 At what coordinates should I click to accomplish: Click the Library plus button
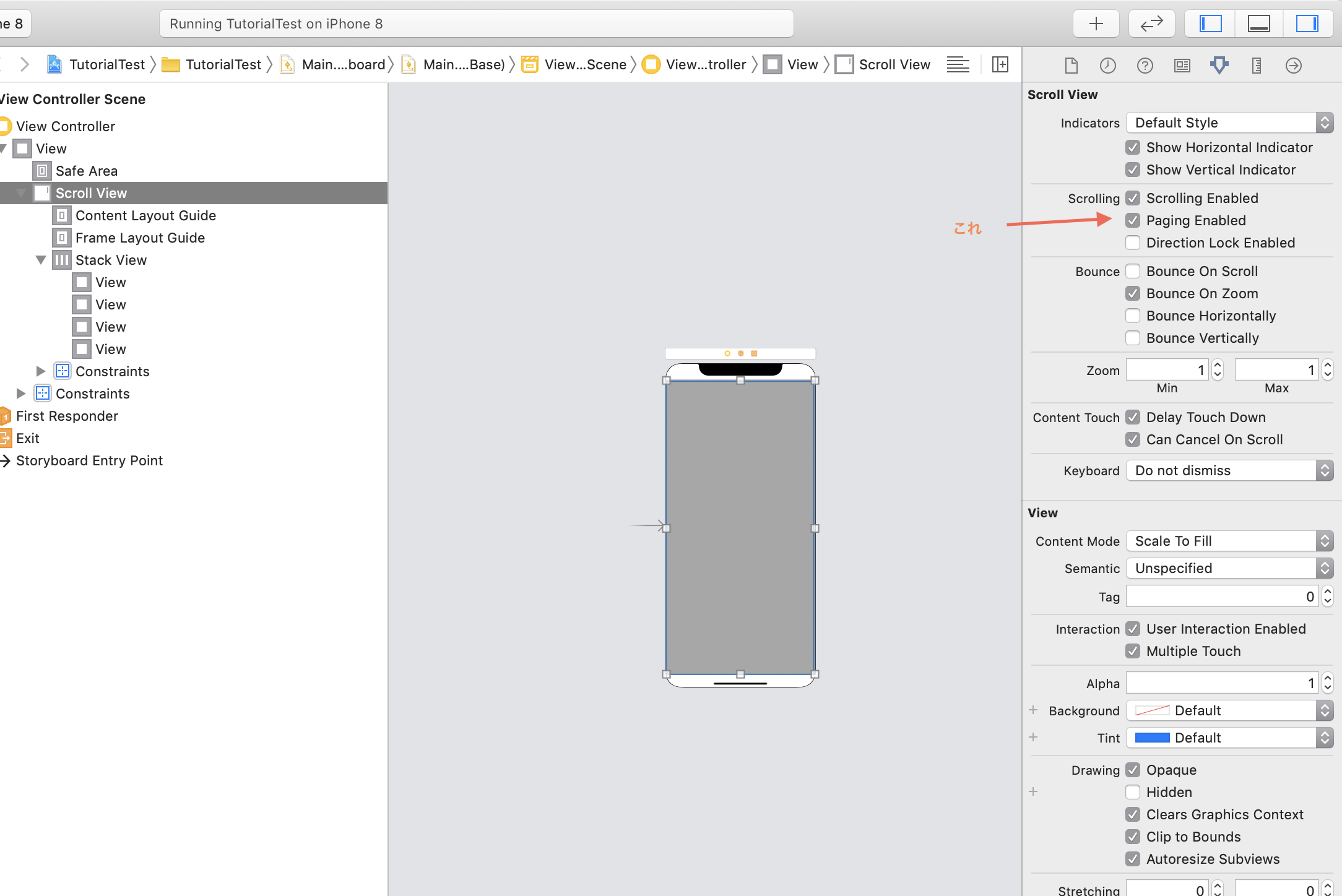1096,24
